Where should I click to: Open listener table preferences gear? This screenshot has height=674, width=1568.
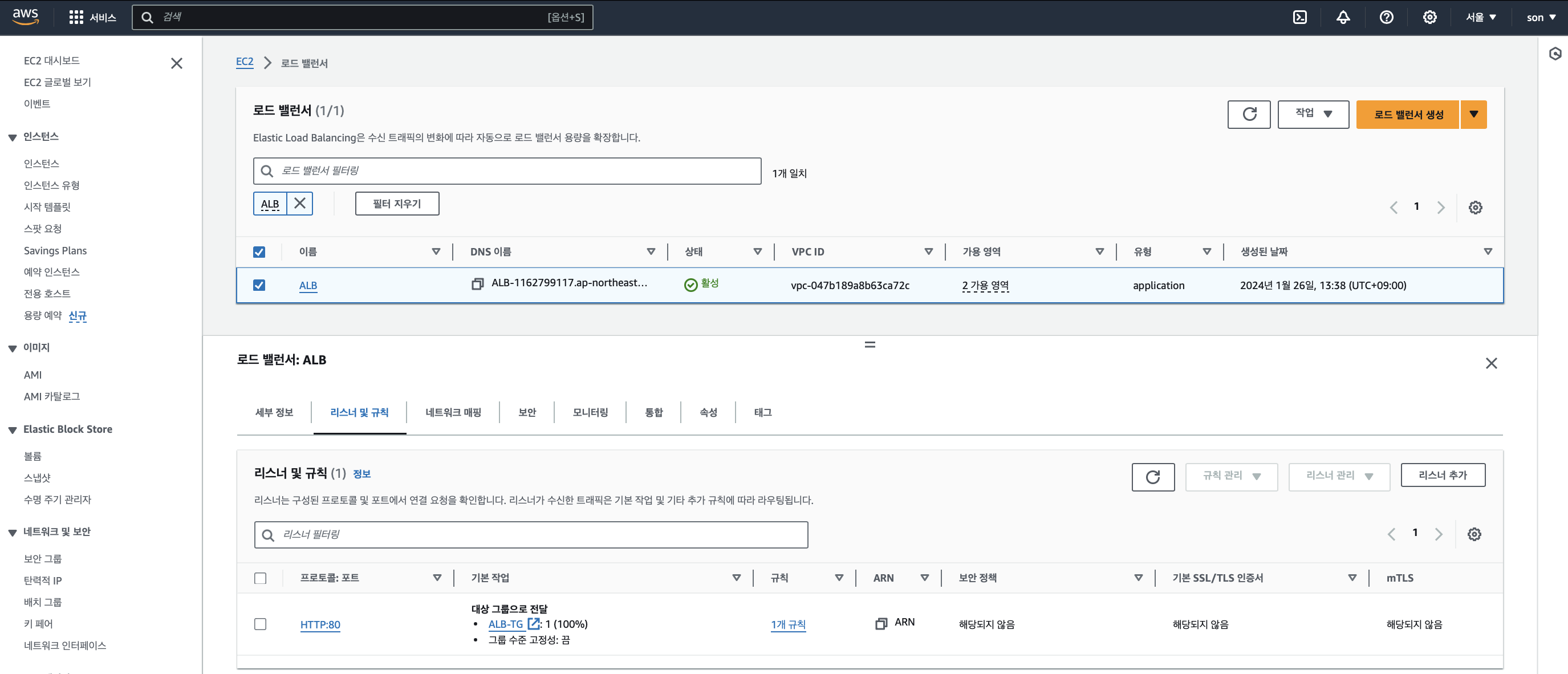1474,534
